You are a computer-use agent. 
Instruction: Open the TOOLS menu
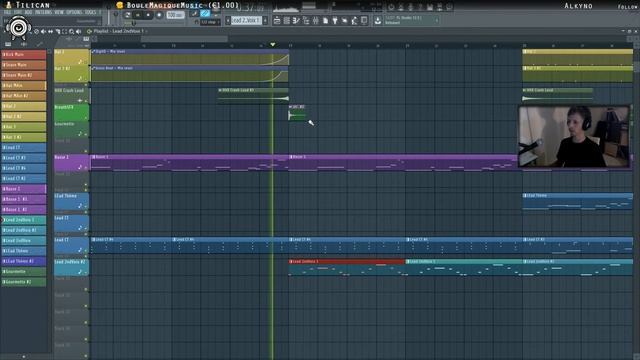tap(90, 13)
